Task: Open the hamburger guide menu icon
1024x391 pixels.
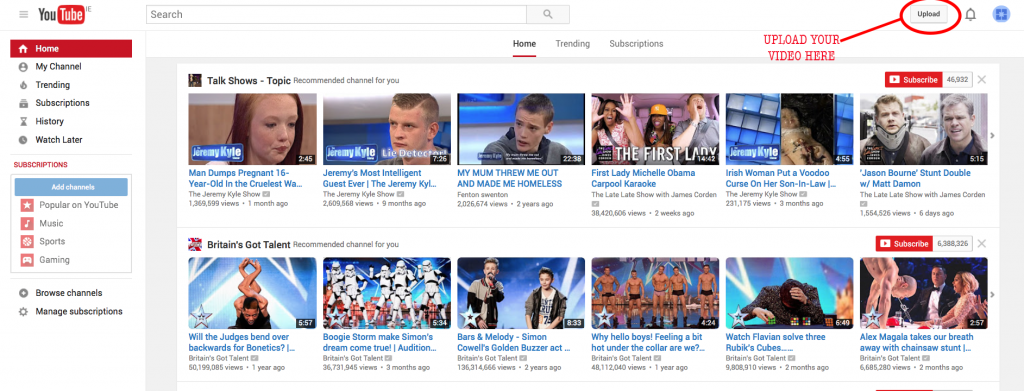Action: coord(24,14)
